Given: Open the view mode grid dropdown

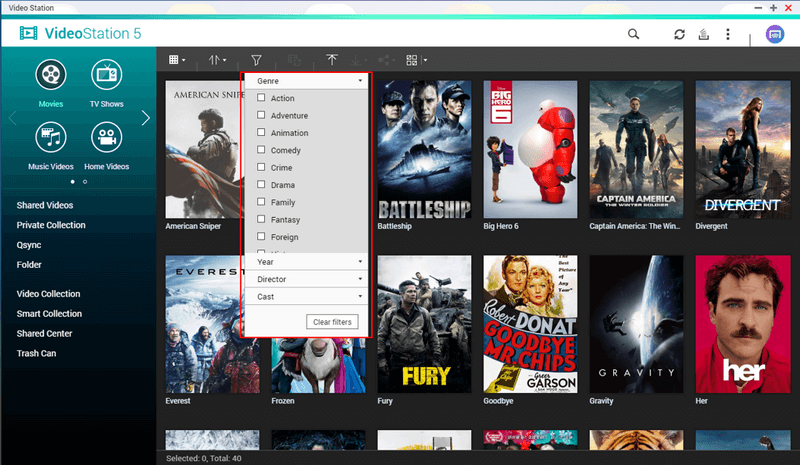Looking at the screenshot, I should [x=177, y=60].
